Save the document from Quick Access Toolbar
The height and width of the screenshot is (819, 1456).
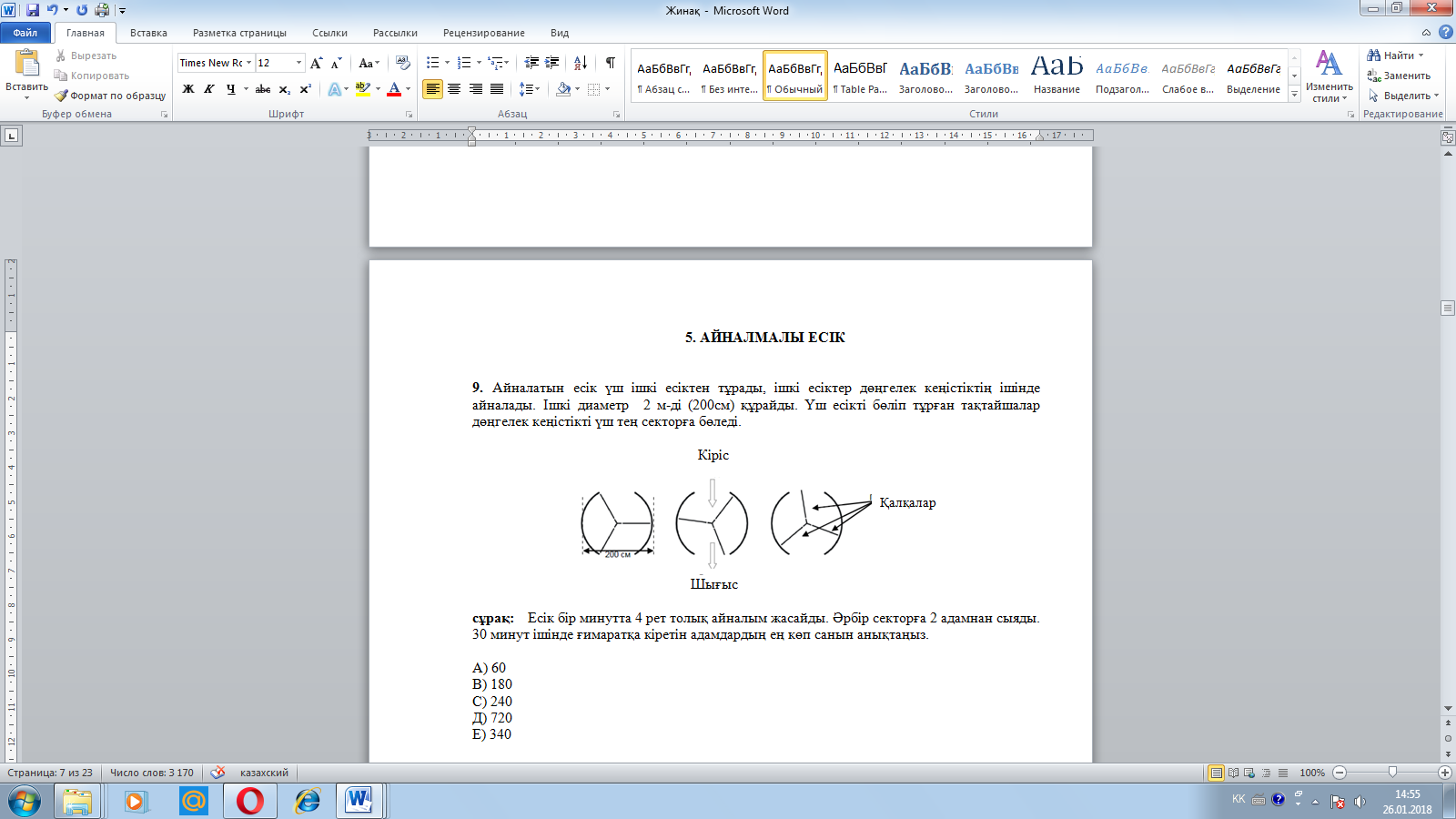33,10
